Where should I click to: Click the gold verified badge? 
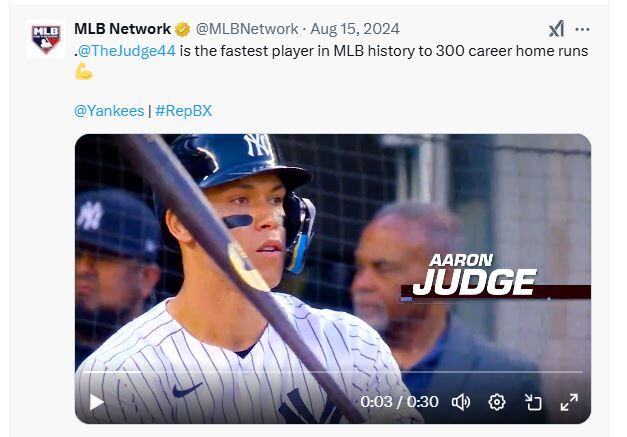183,29
